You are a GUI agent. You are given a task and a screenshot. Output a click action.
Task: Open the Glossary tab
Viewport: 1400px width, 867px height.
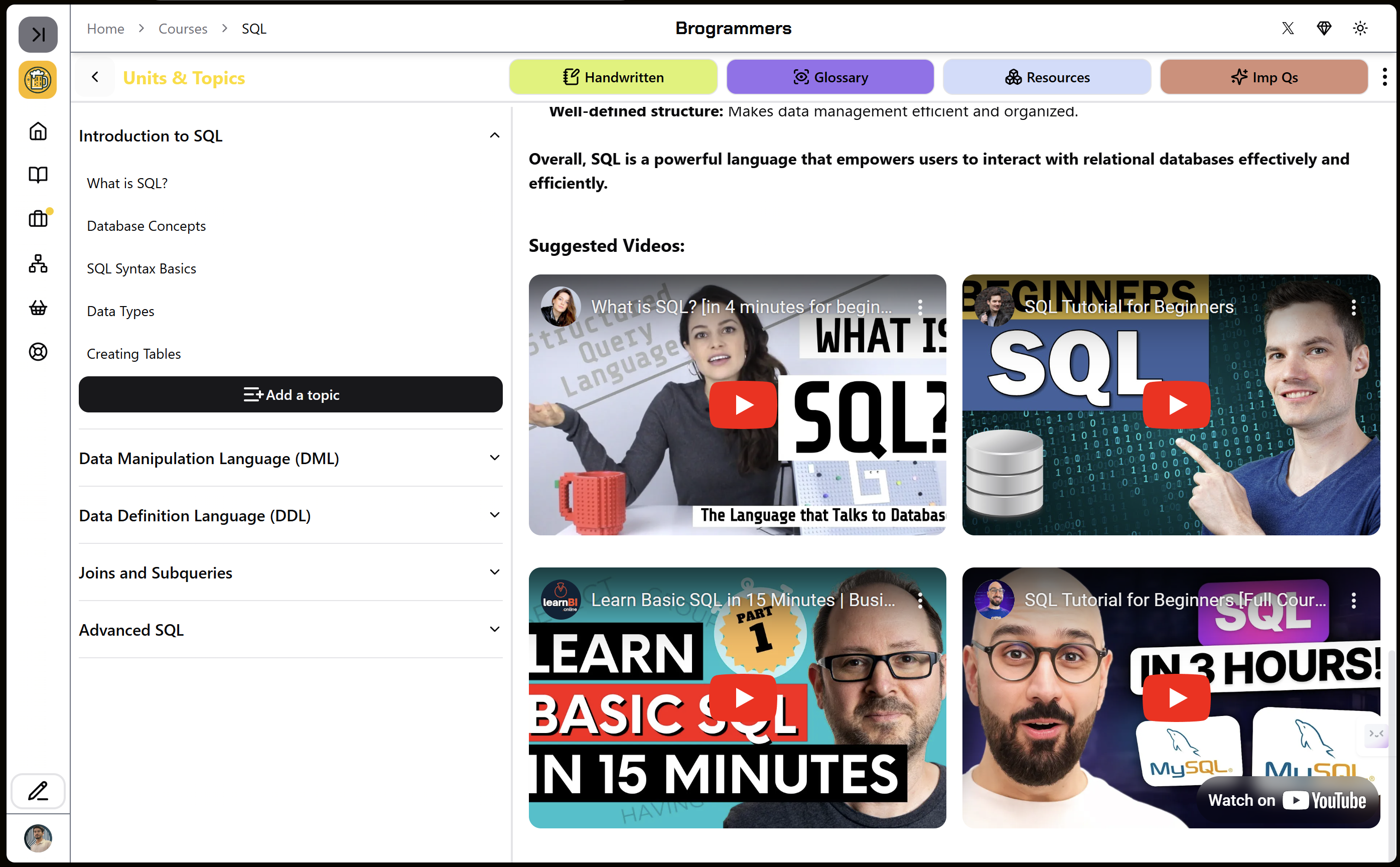829,77
